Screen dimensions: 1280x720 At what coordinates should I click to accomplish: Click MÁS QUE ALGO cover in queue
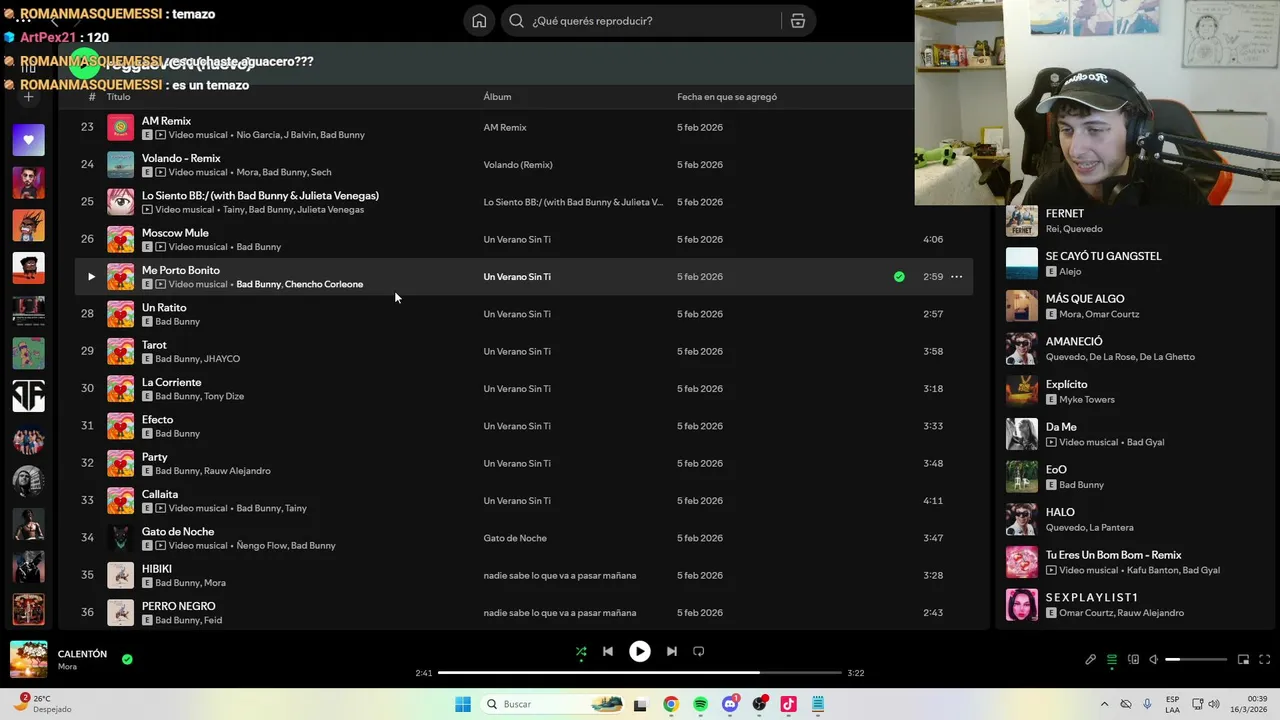(1021, 306)
